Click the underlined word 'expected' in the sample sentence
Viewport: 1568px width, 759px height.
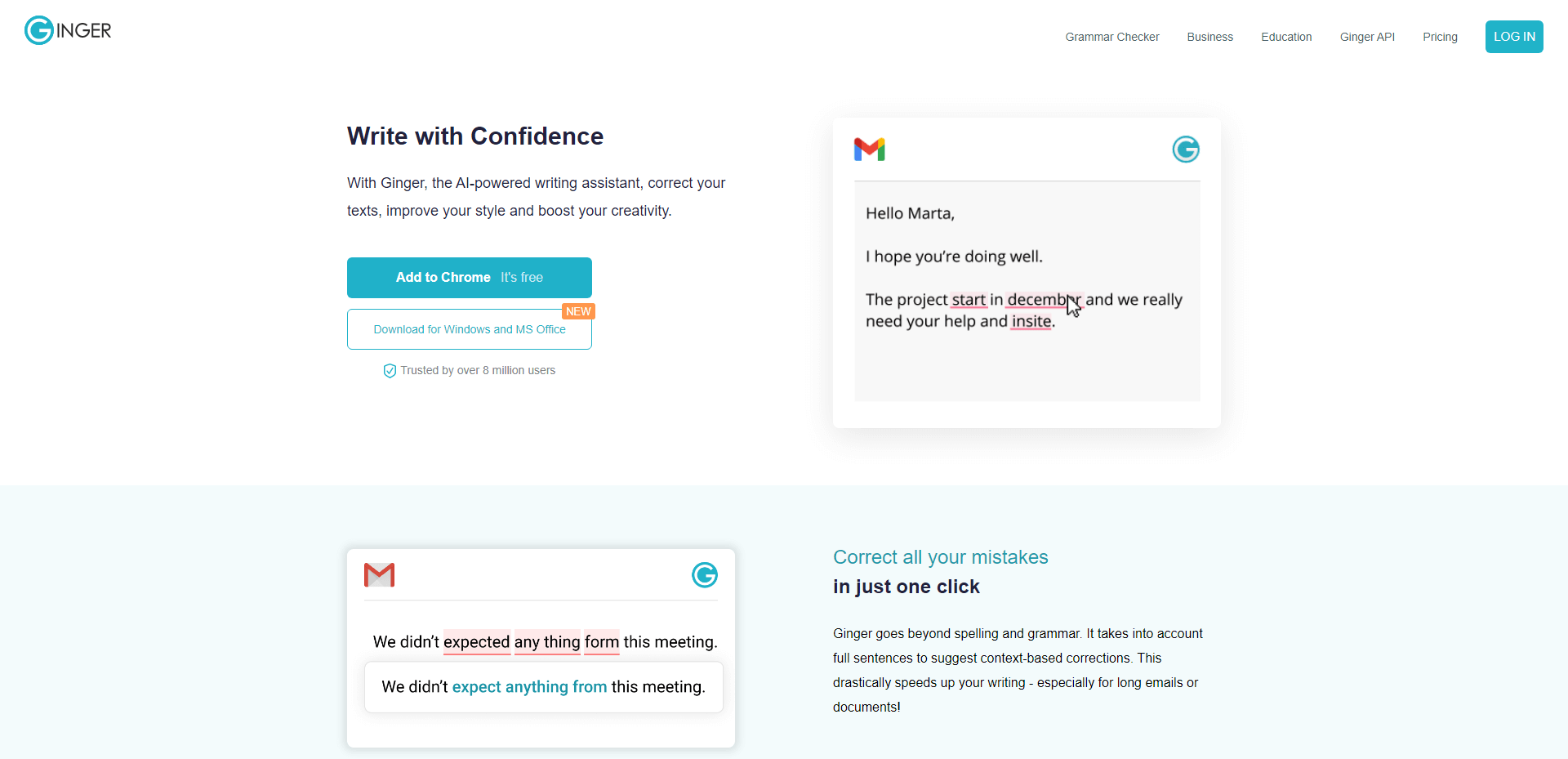(x=476, y=642)
